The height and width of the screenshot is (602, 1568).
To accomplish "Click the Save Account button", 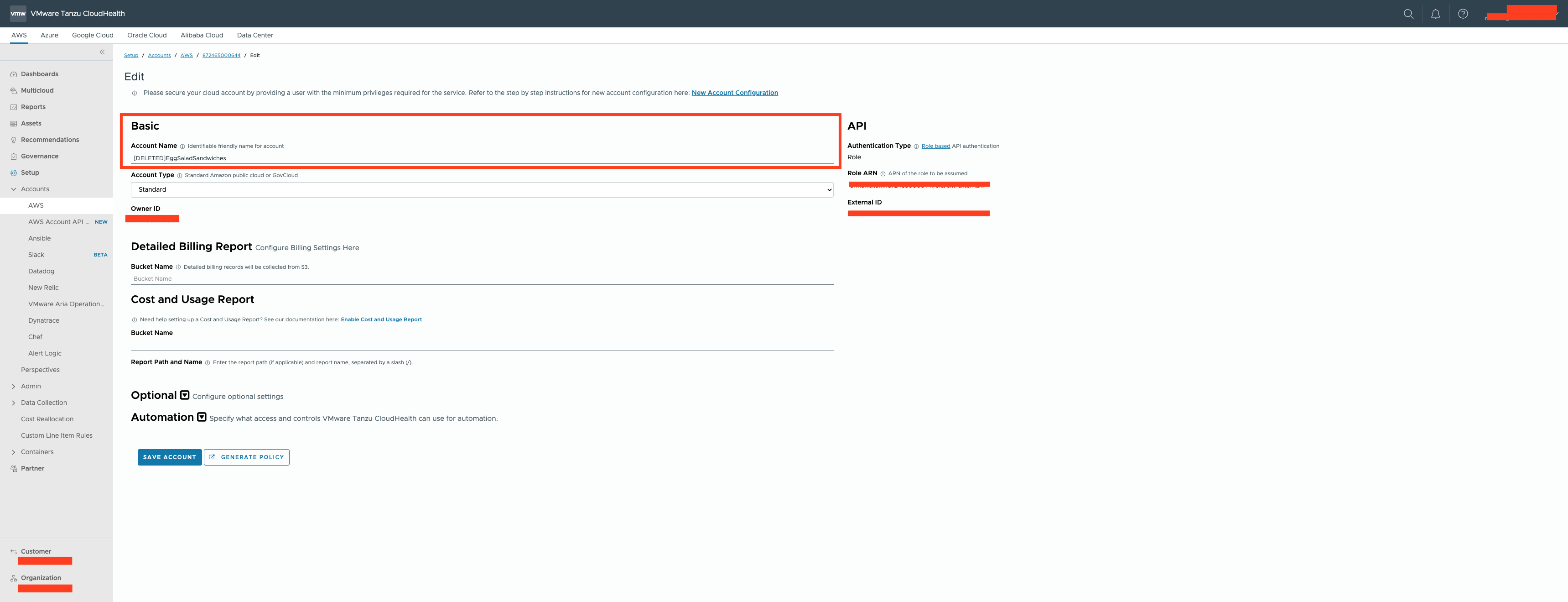I will coord(169,457).
